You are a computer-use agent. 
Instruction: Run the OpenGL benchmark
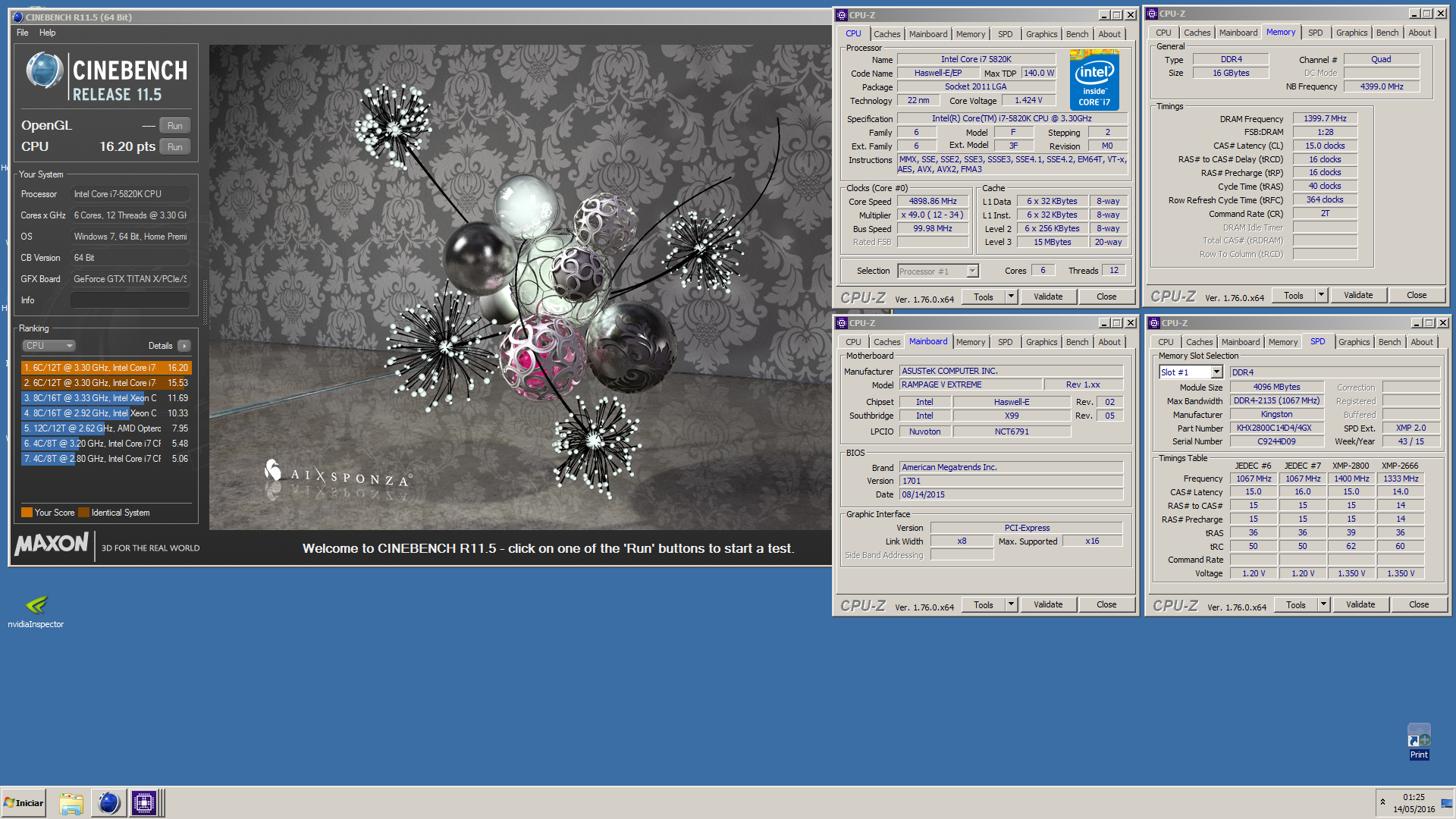tap(174, 126)
